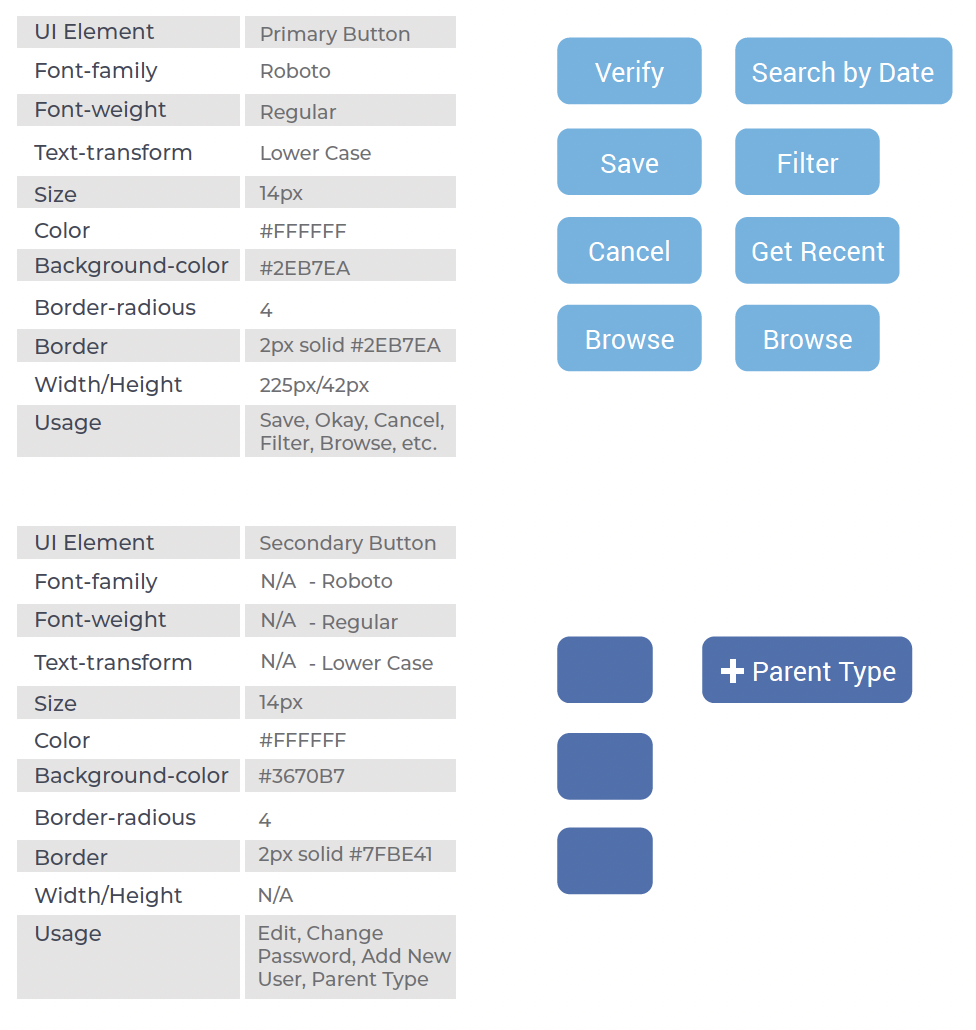976x1030 pixels.
Task: Open the Filter button
Action: coord(807,163)
